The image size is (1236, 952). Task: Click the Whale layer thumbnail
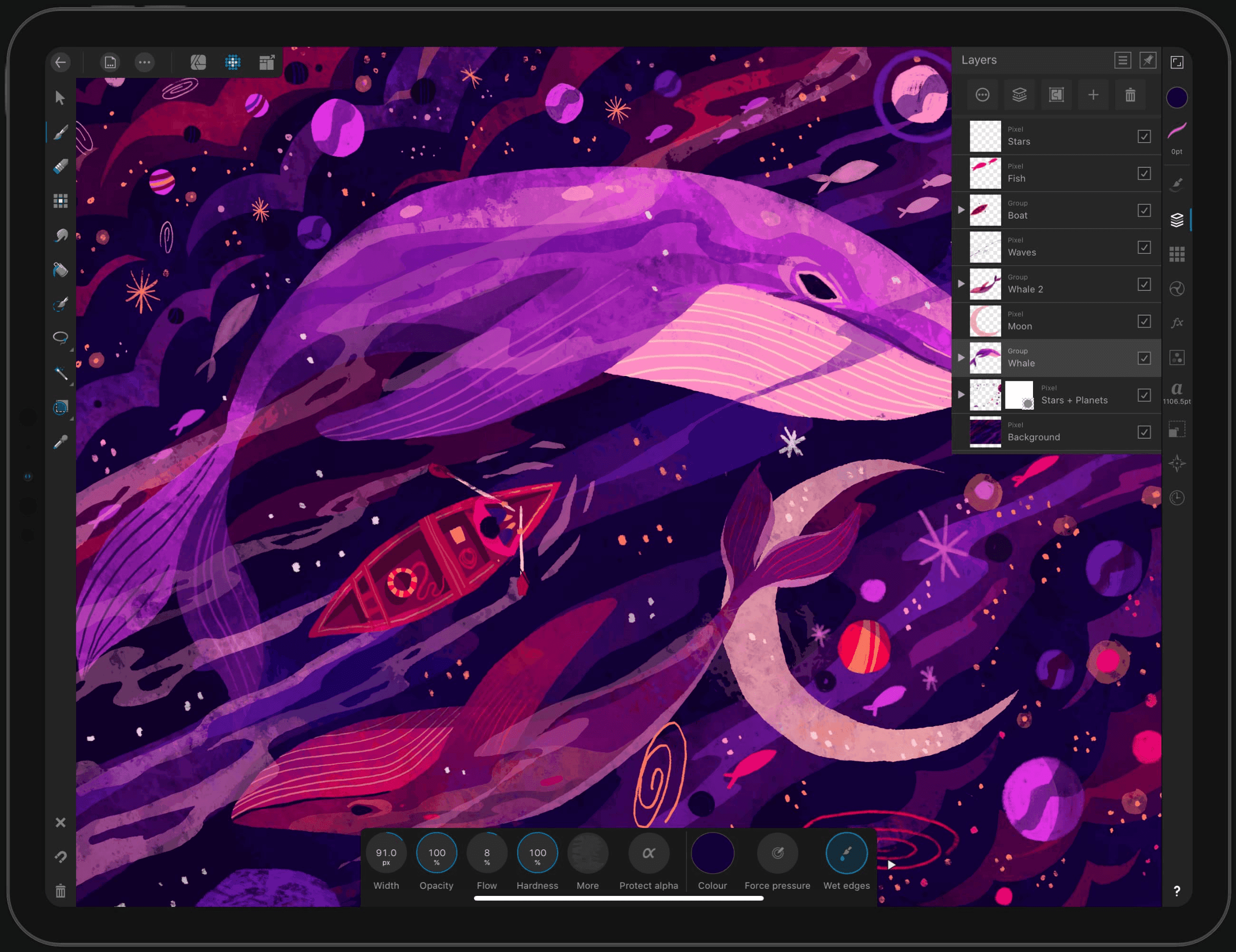[989, 357]
